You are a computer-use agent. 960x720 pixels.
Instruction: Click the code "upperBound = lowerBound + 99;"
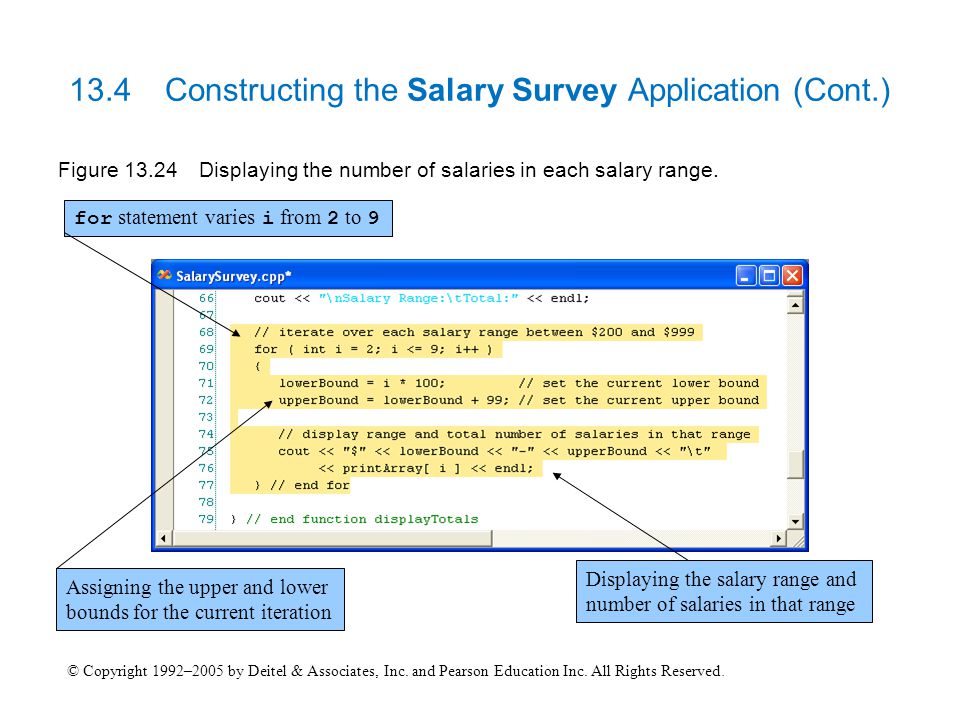(x=394, y=400)
